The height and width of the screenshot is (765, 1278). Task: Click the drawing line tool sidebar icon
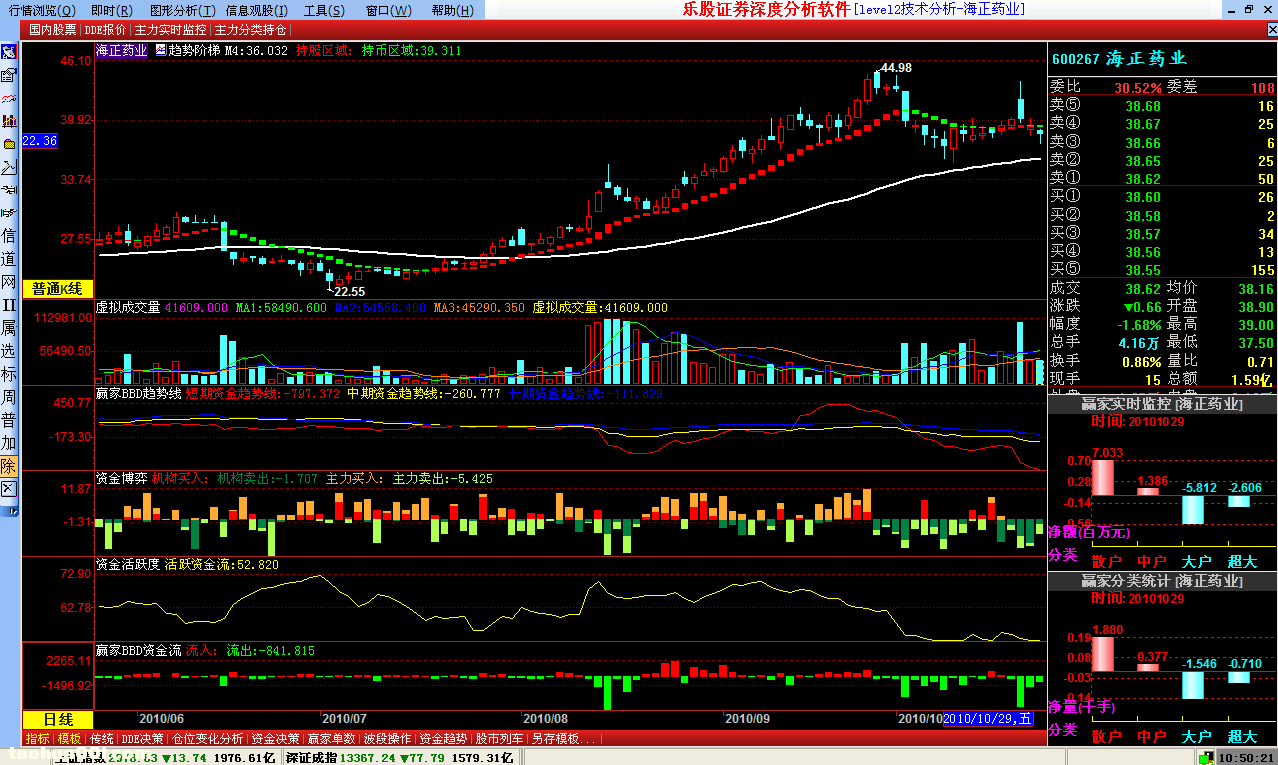point(9,166)
